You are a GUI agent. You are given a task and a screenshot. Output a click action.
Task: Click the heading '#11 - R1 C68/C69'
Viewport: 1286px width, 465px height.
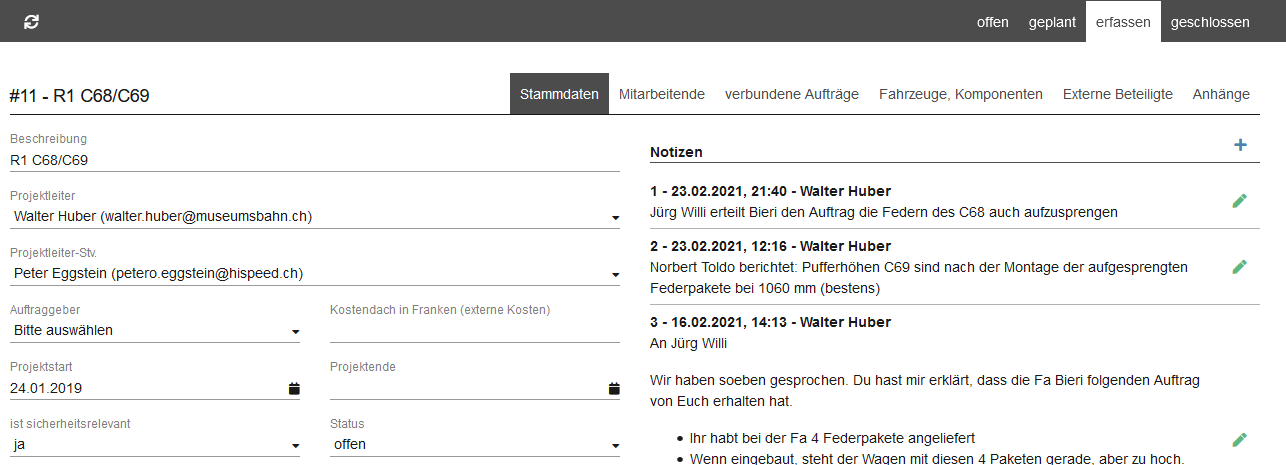(x=79, y=96)
